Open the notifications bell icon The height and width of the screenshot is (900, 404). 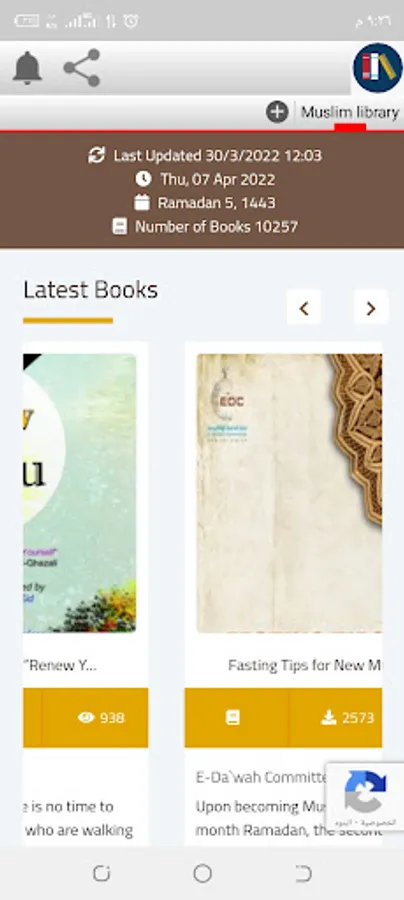28,68
